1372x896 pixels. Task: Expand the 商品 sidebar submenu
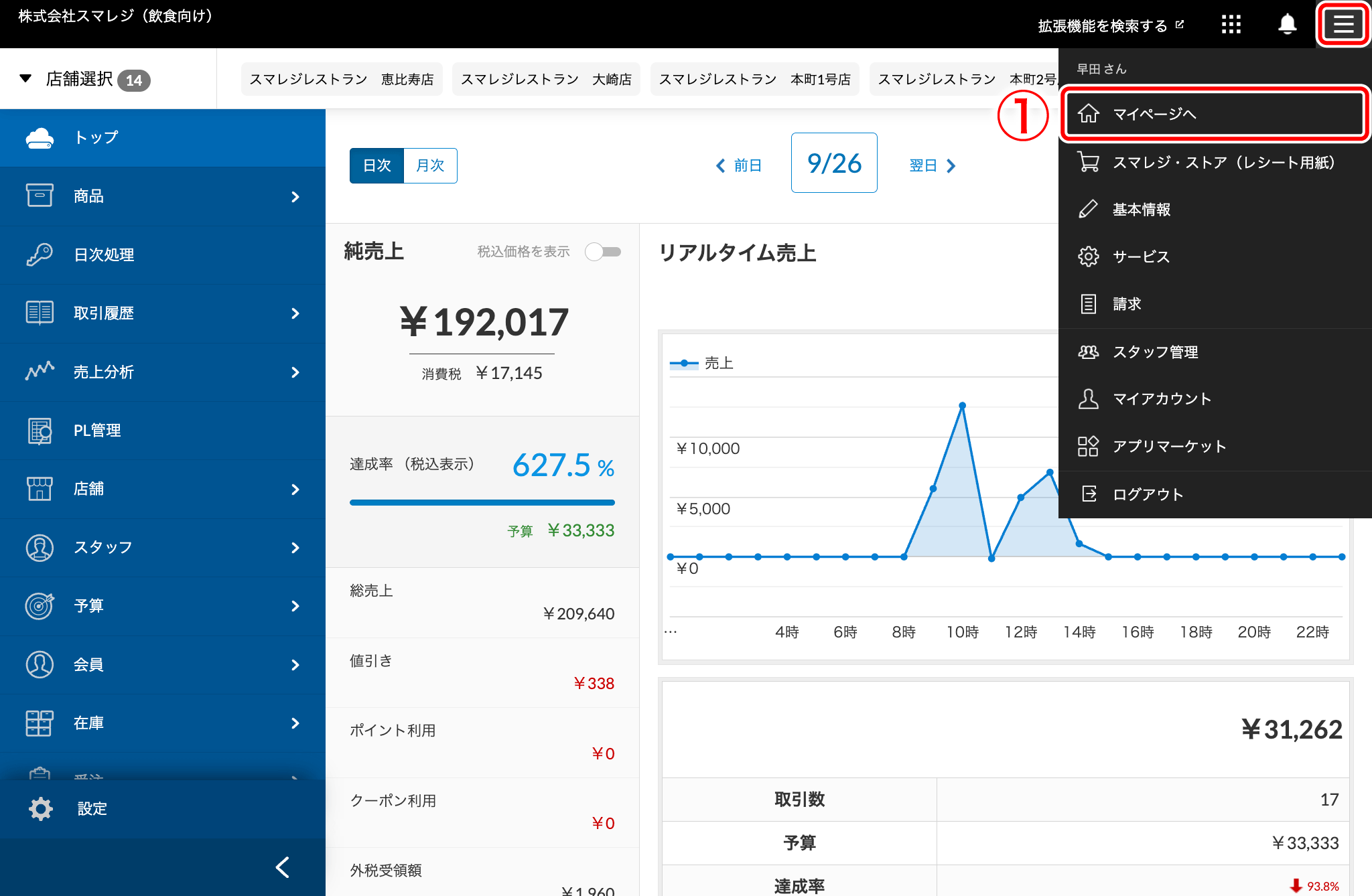point(295,196)
